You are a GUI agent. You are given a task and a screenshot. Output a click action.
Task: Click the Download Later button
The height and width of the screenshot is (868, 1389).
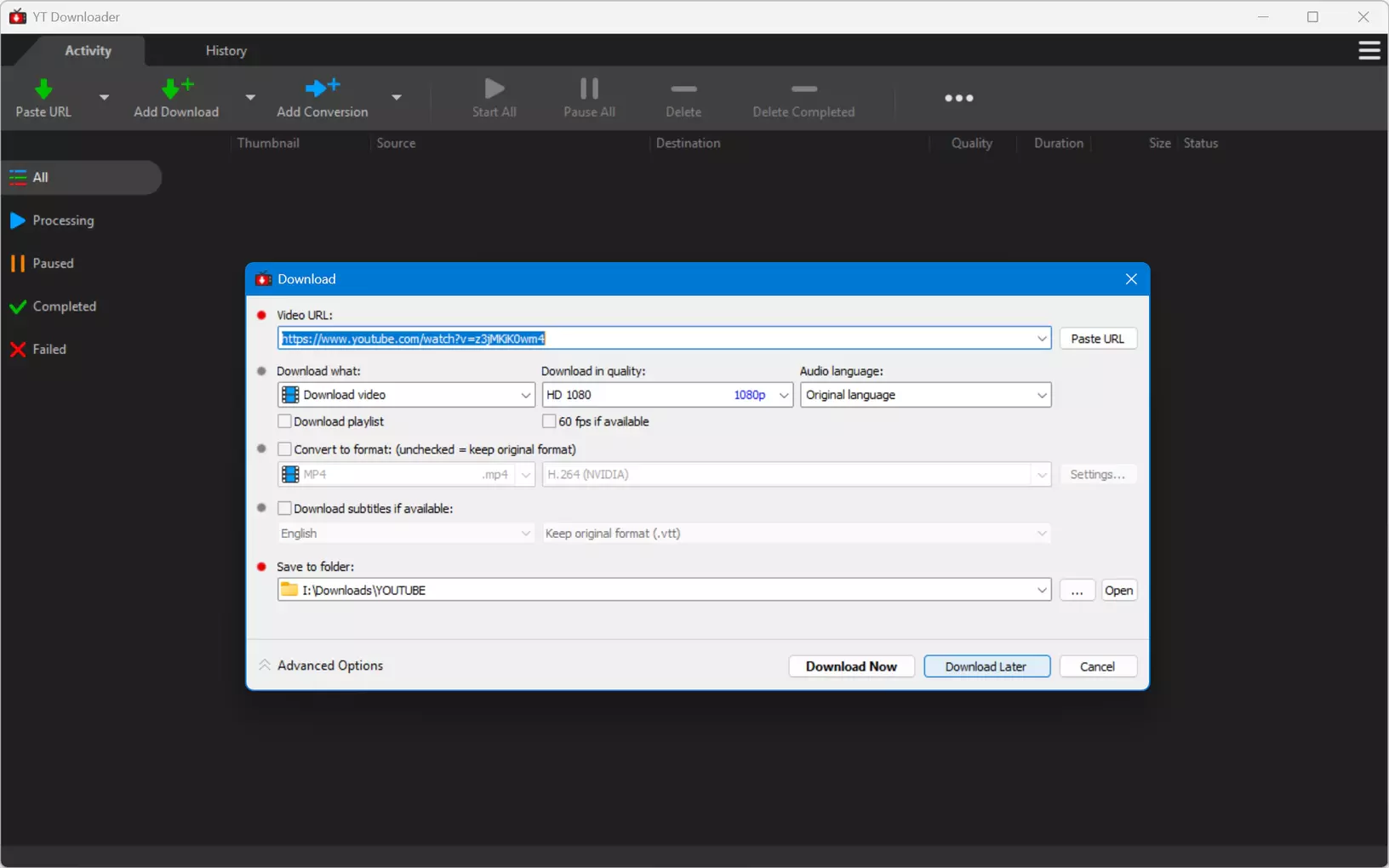[986, 666]
